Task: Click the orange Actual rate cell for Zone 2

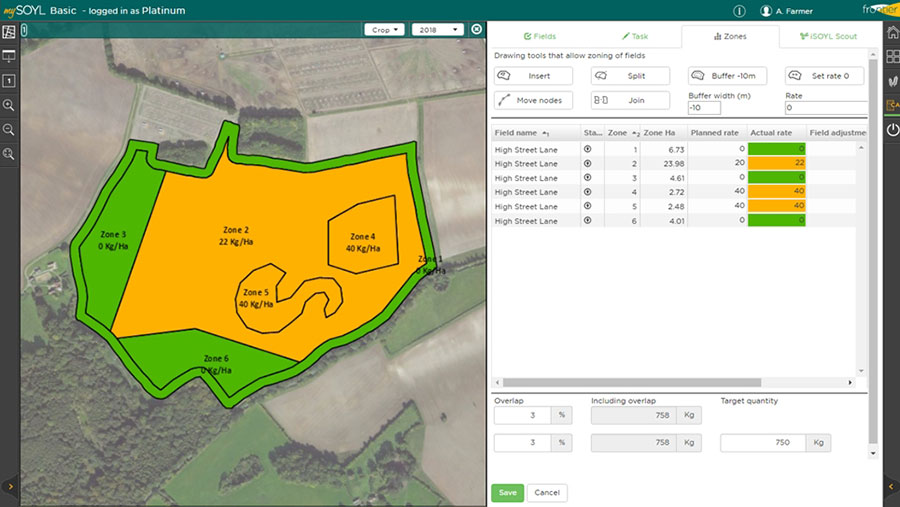Action: tap(777, 163)
